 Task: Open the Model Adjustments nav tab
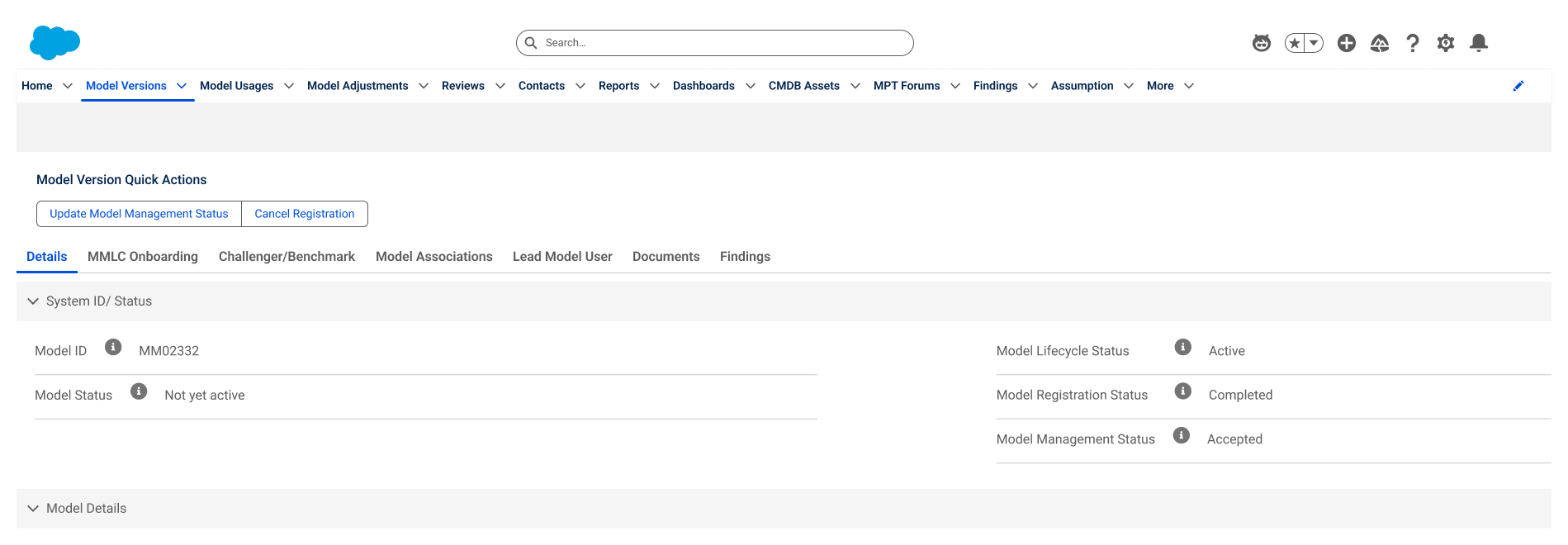(358, 86)
